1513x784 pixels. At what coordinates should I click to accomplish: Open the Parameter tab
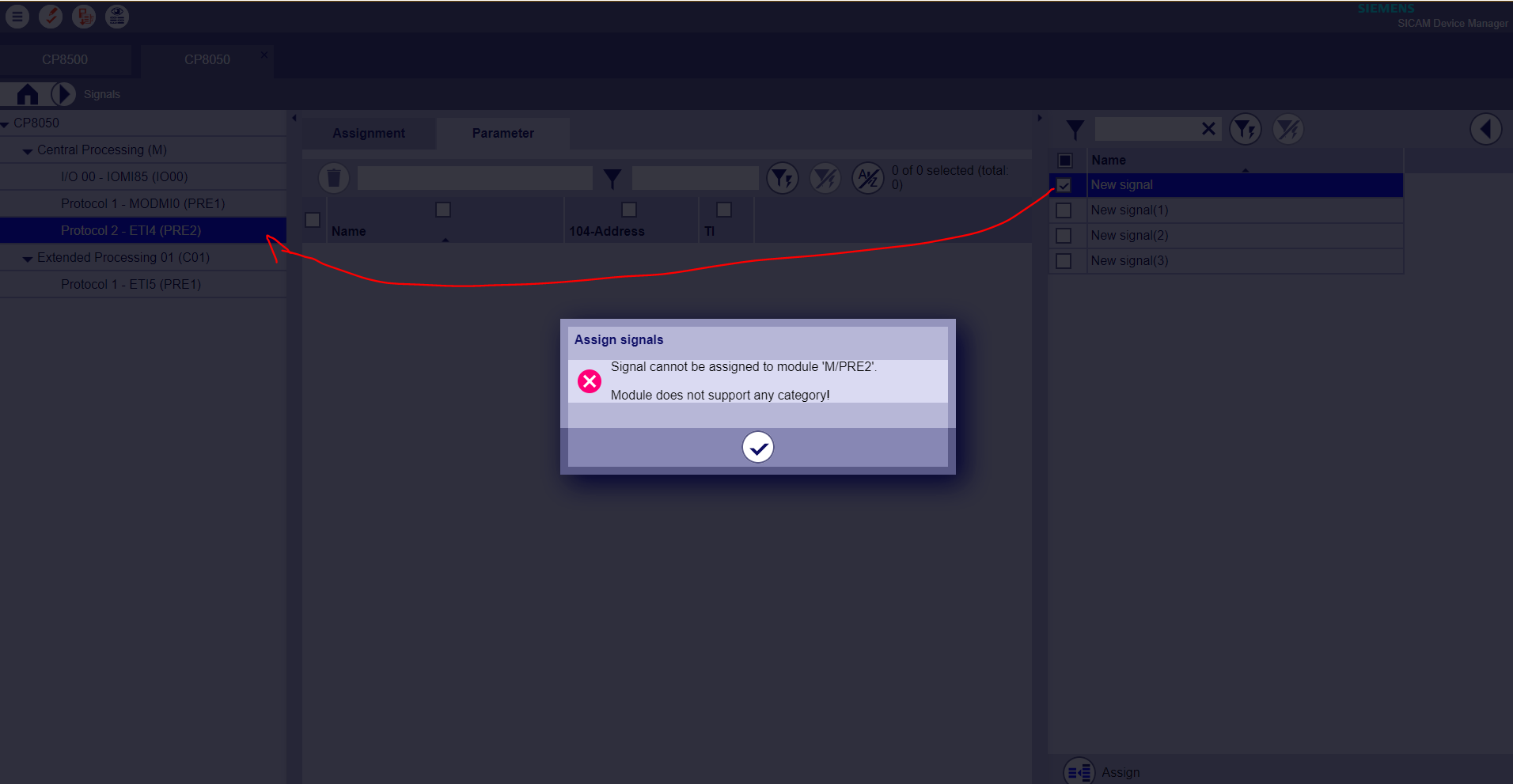(503, 133)
